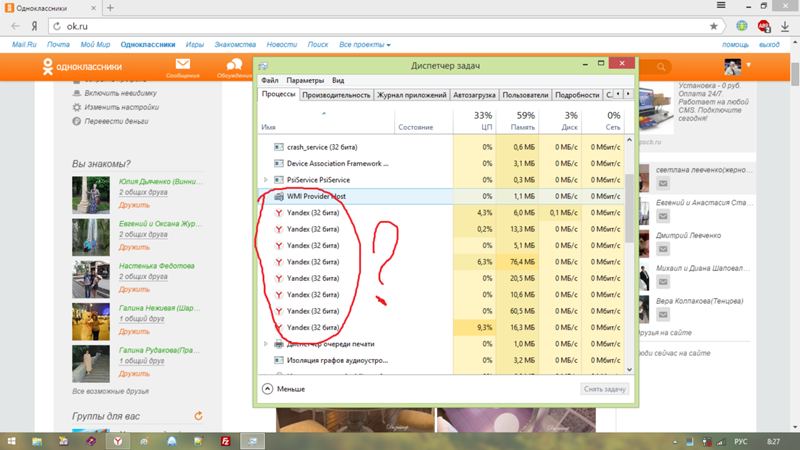Open Юлия Дьяченко profile photo
The image size is (800, 450).
(x=91, y=195)
